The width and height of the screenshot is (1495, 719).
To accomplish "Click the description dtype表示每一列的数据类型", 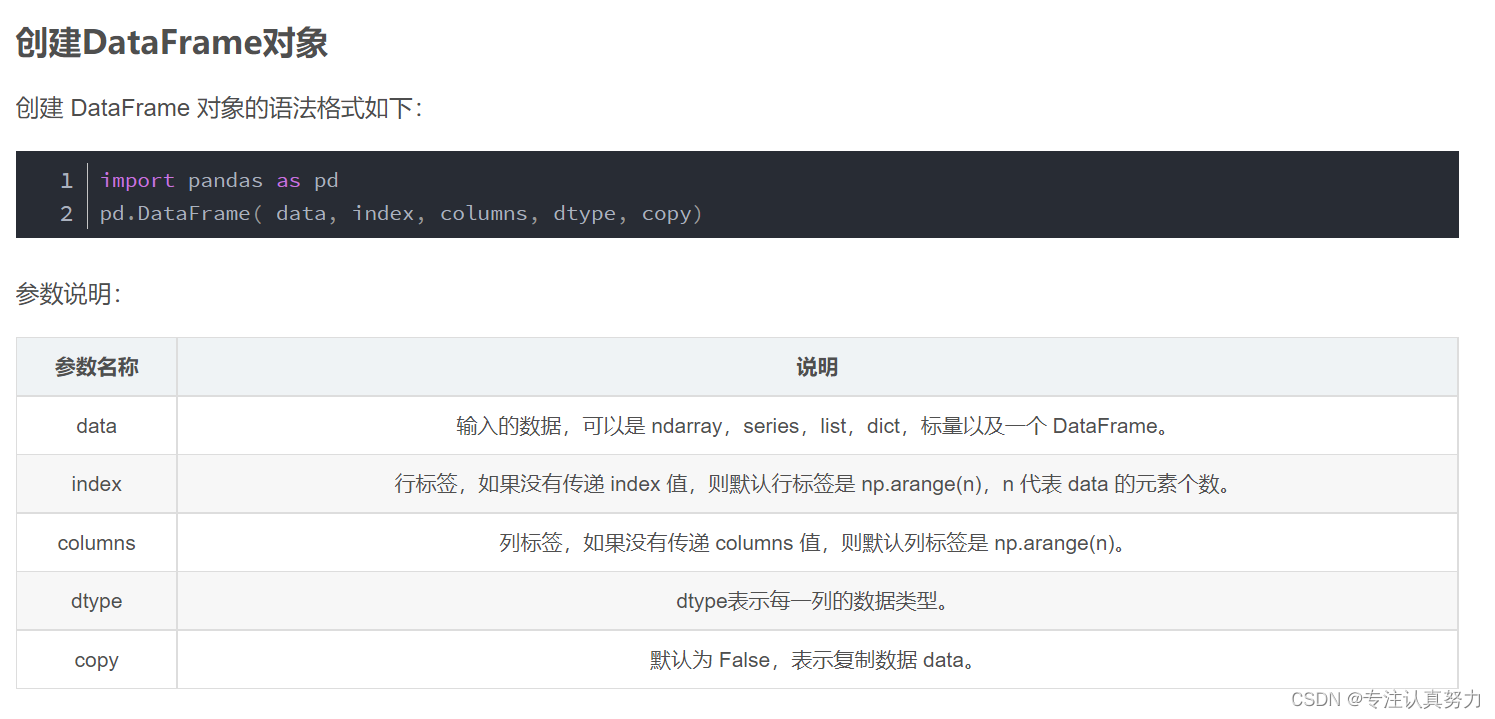I will point(812,601).
